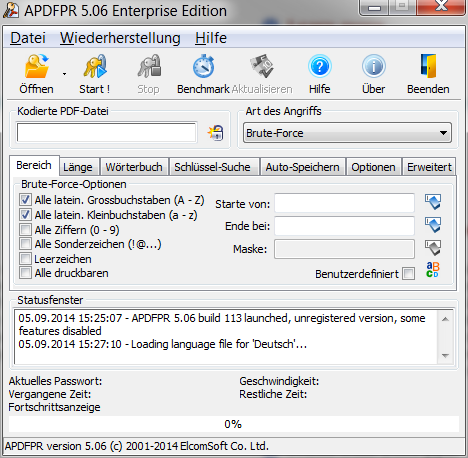Open Hilfe question mark icon in toolbar
468x458 pixels.
[x=319, y=74]
